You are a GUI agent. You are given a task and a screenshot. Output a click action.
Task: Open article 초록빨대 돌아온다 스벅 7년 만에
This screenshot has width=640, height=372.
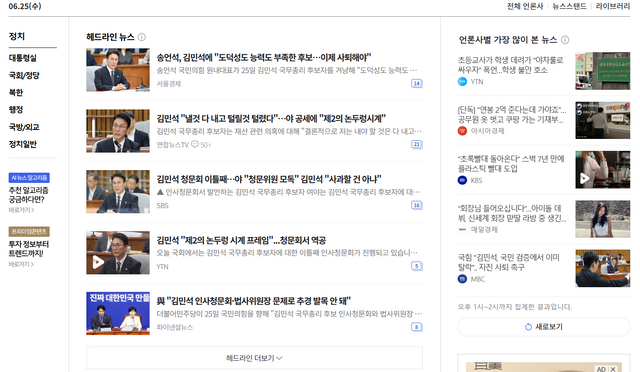511,164
